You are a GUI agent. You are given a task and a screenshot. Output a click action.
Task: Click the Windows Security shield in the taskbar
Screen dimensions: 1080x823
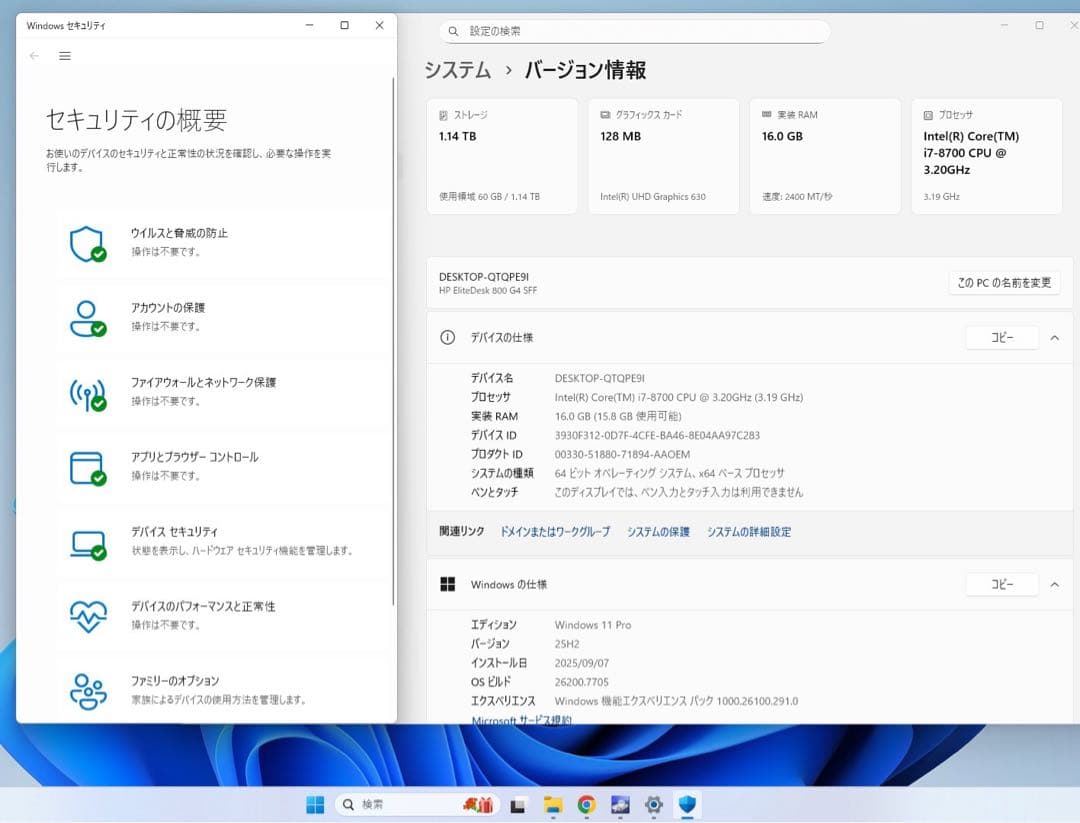[687, 805]
